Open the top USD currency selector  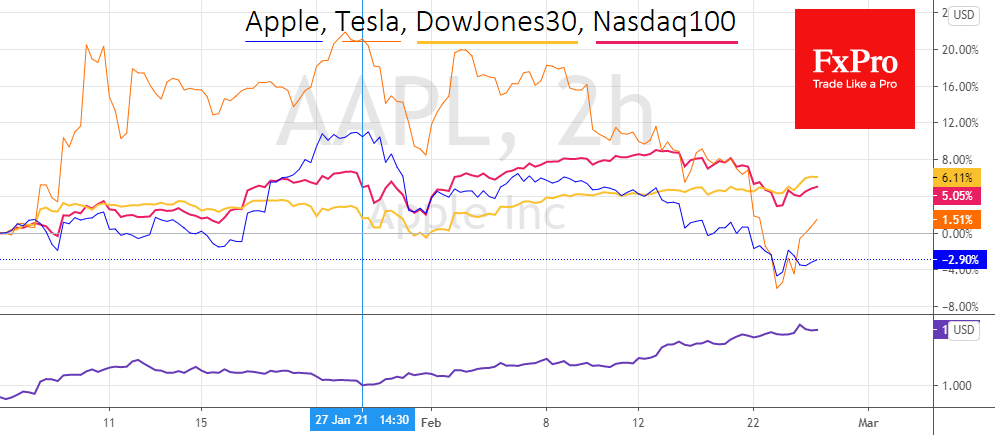point(964,14)
